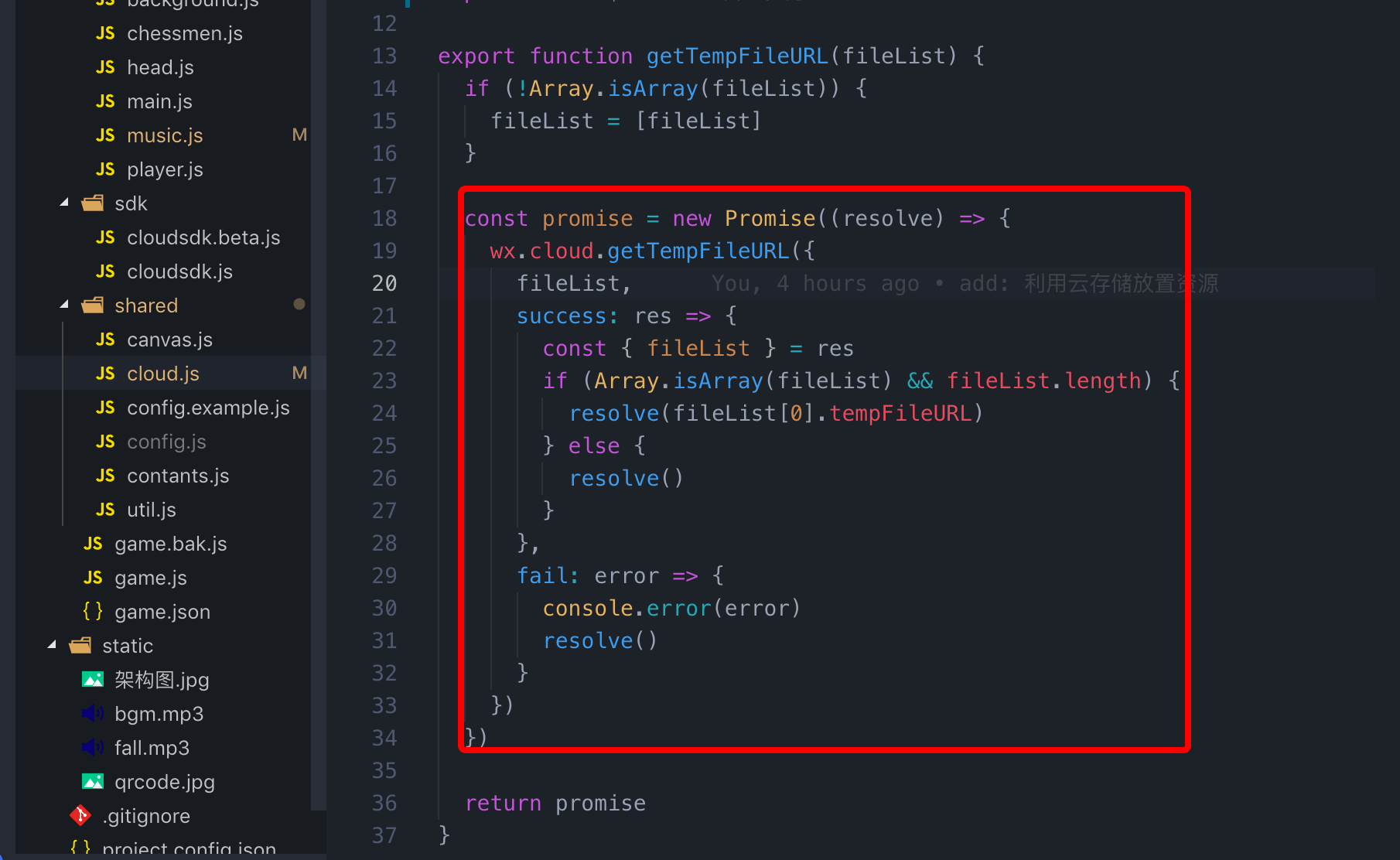
Task: Click 'return promise' on line 36
Action: coord(555,803)
